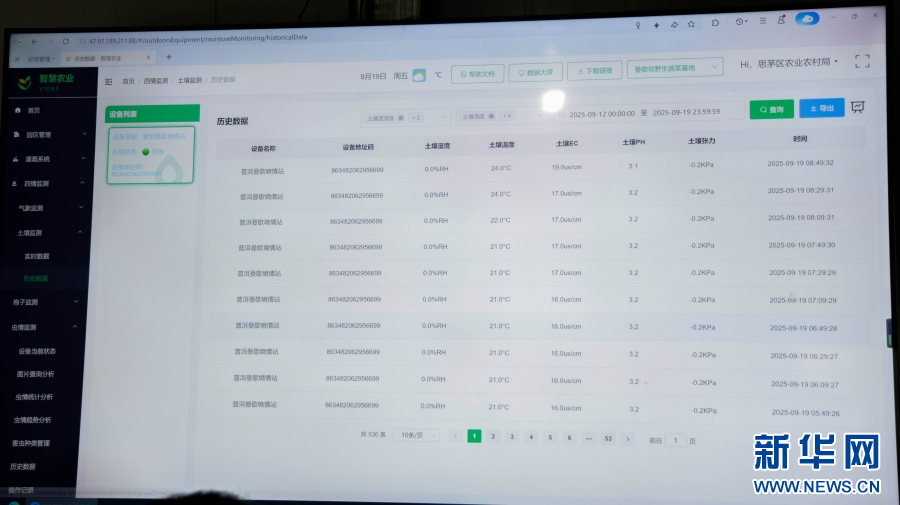Open a new browser tab with plus icon
Viewport: 900px width, 505px height.
tap(168, 57)
